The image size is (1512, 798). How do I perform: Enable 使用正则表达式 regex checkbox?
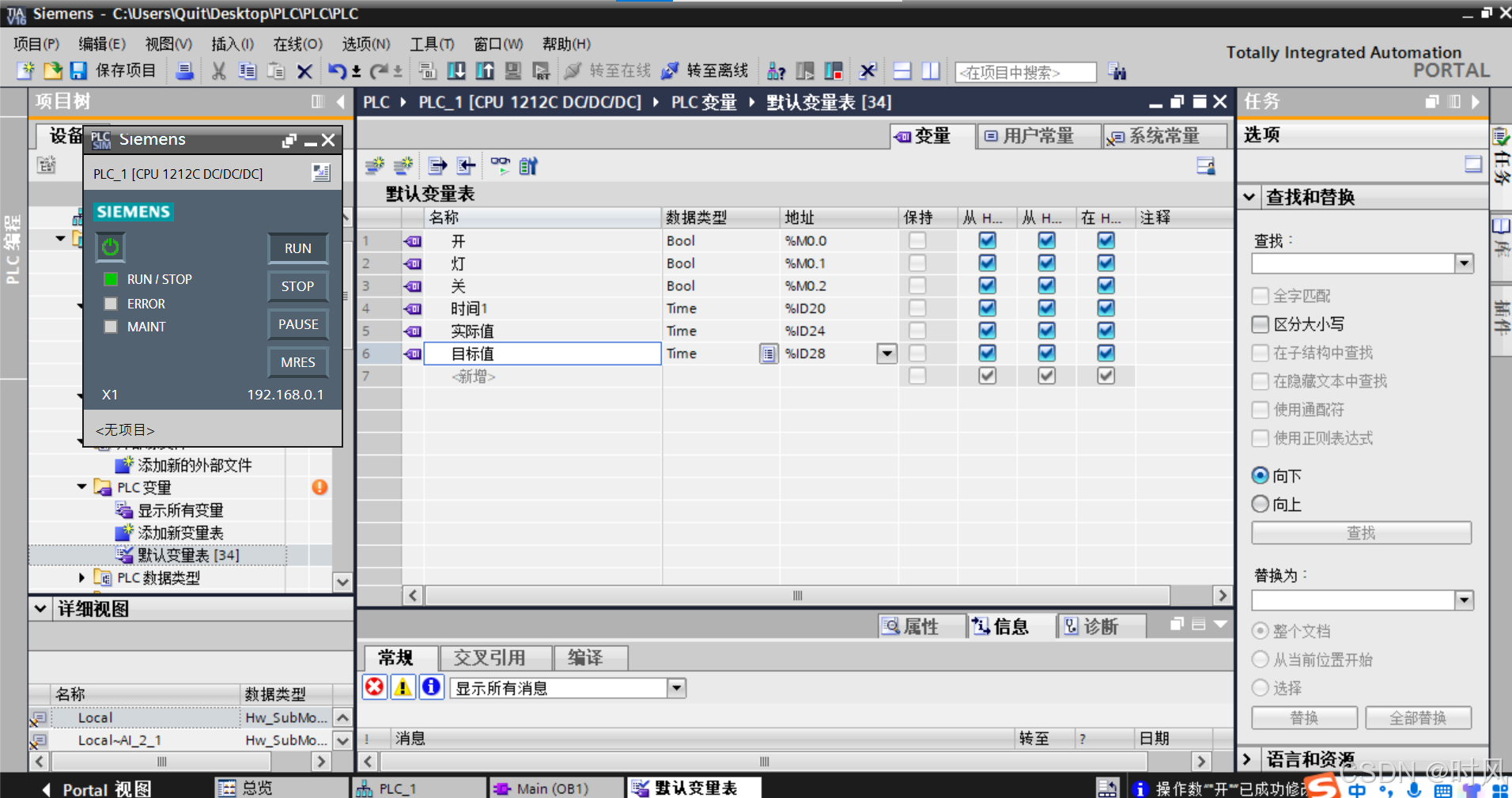(1261, 438)
